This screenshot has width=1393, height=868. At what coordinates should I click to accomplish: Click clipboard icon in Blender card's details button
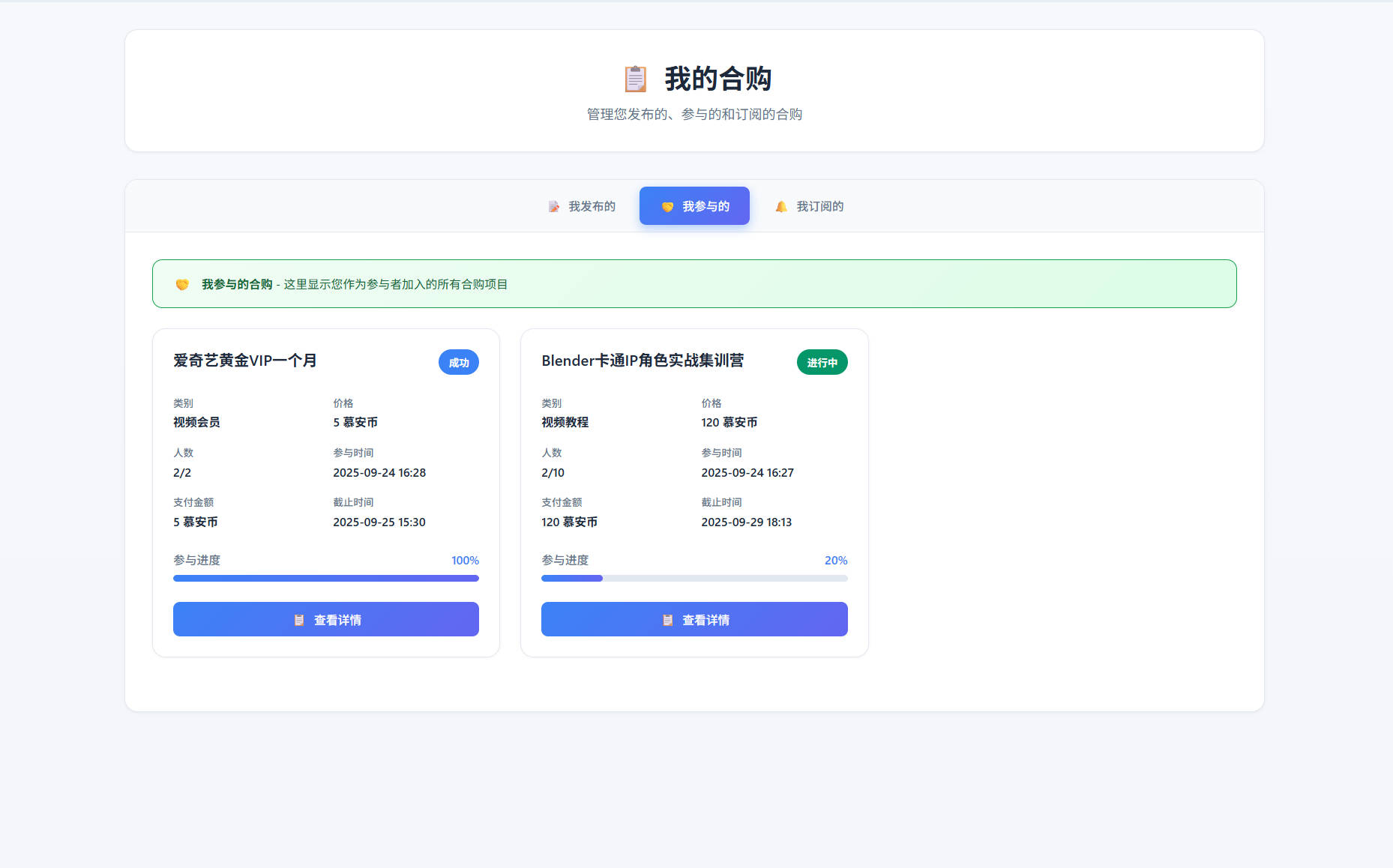[667, 620]
